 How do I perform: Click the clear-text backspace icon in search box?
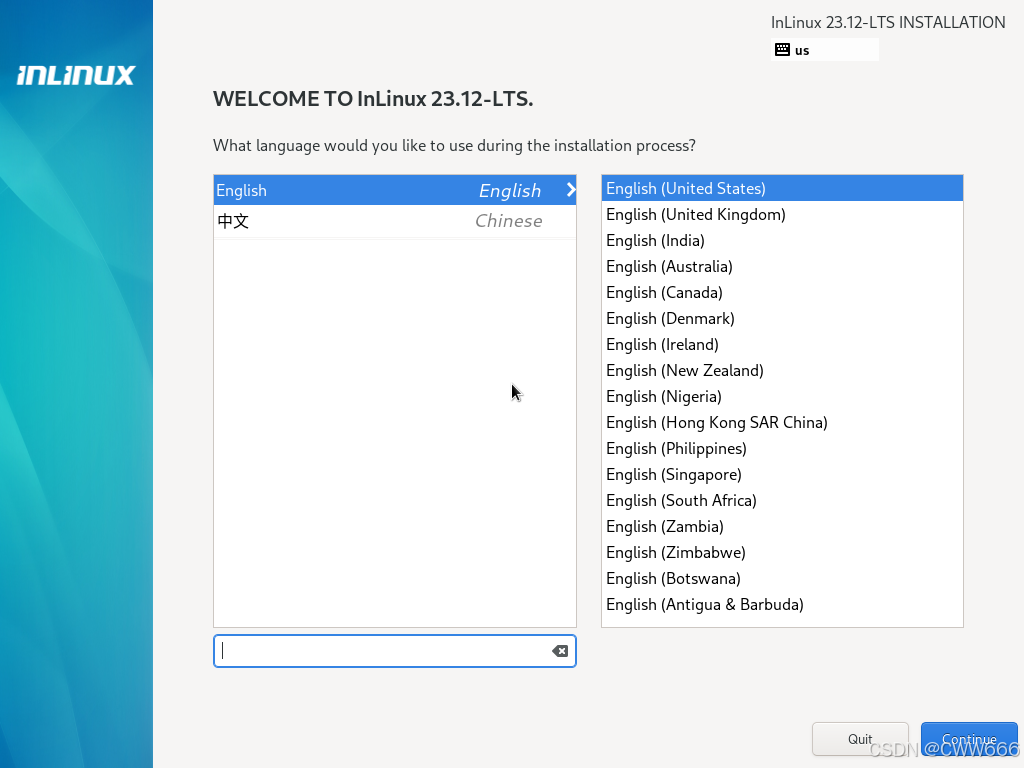pyautogui.click(x=560, y=651)
